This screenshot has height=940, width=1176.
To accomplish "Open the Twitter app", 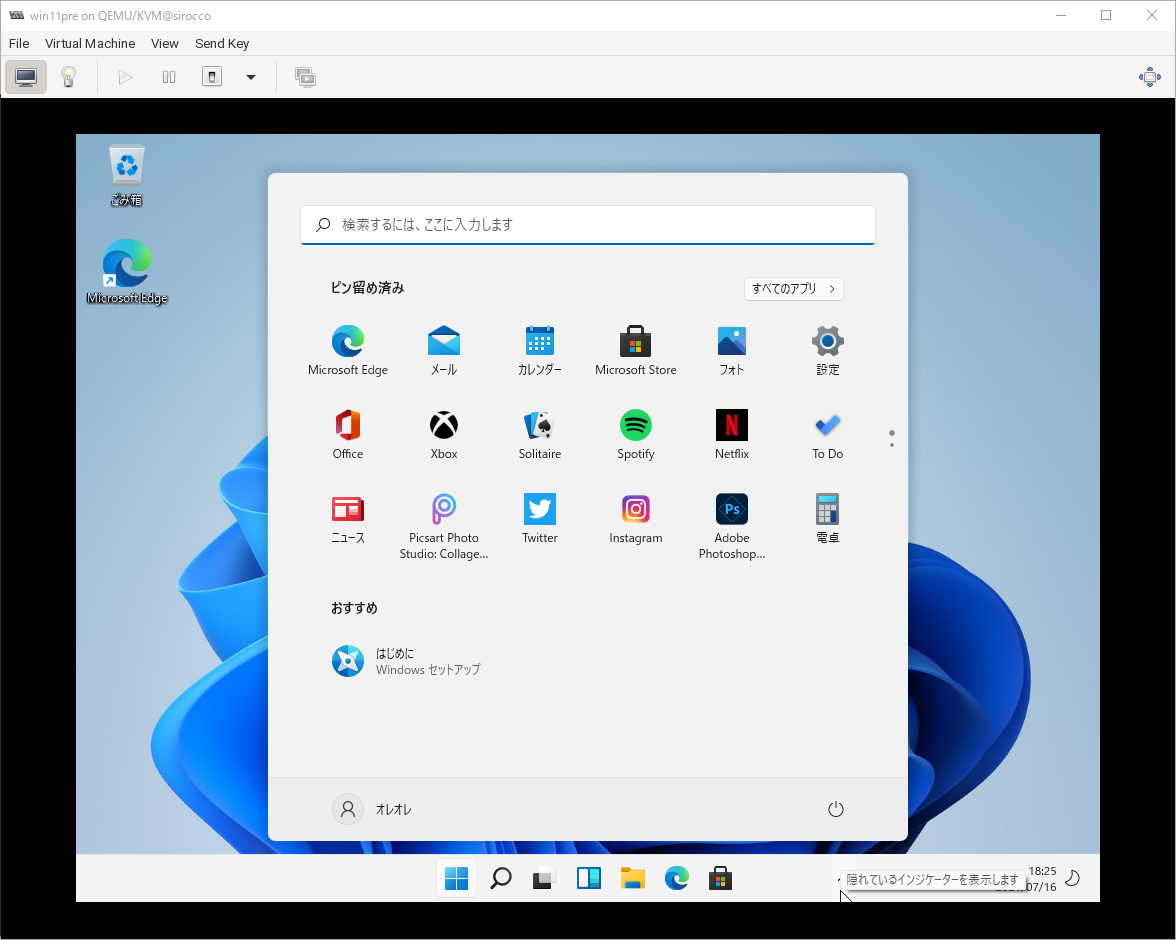I will (540, 518).
